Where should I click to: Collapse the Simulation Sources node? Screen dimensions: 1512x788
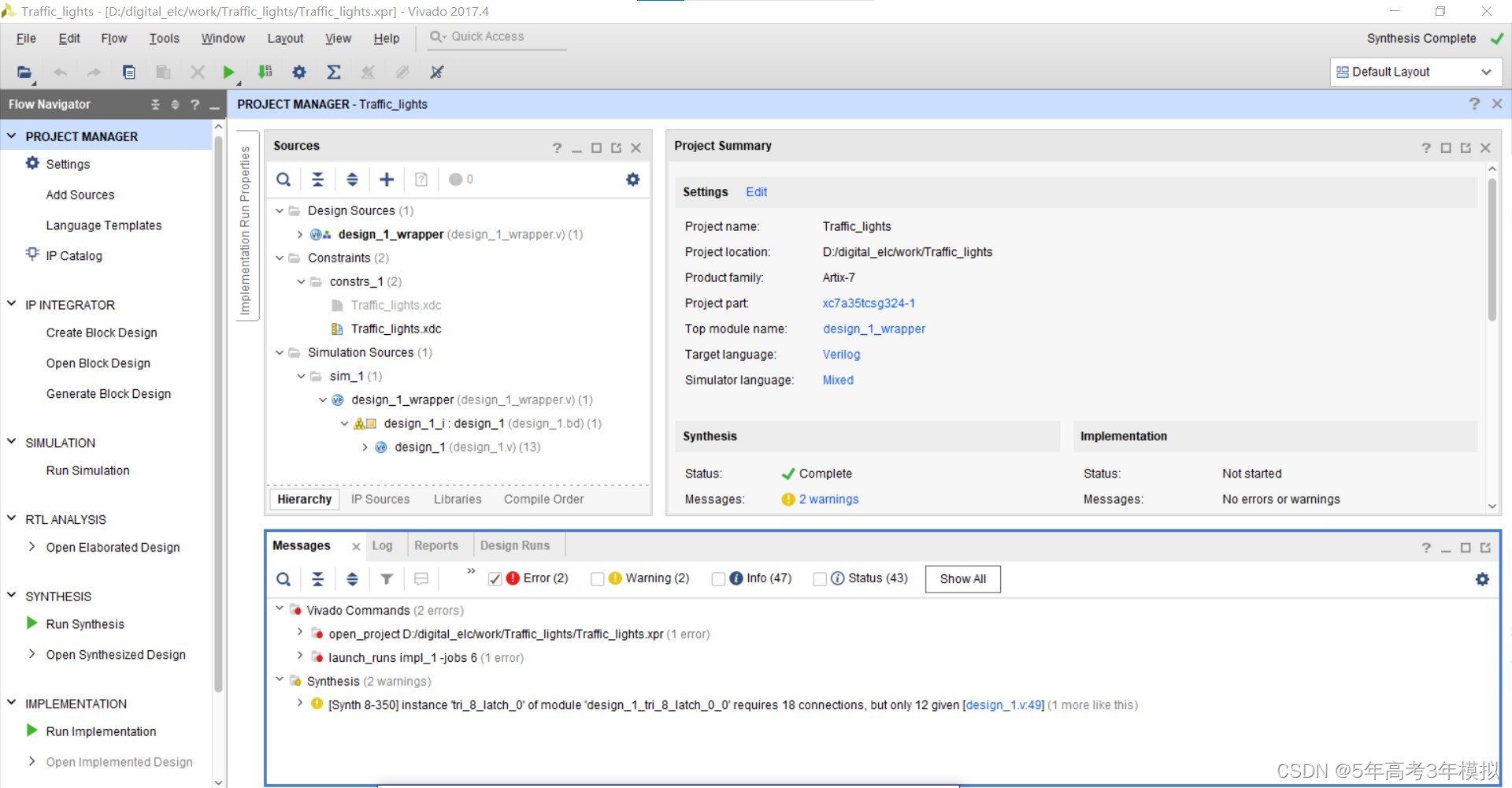click(280, 352)
